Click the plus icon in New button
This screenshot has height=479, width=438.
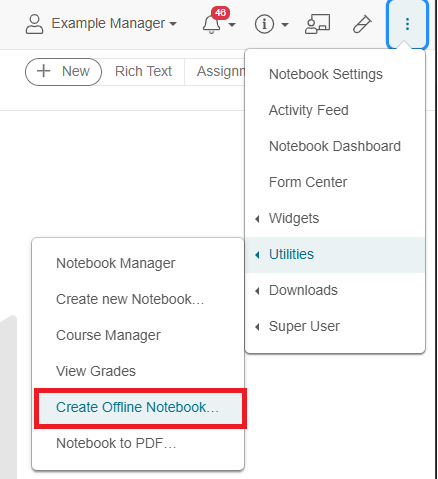coord(43,71)
